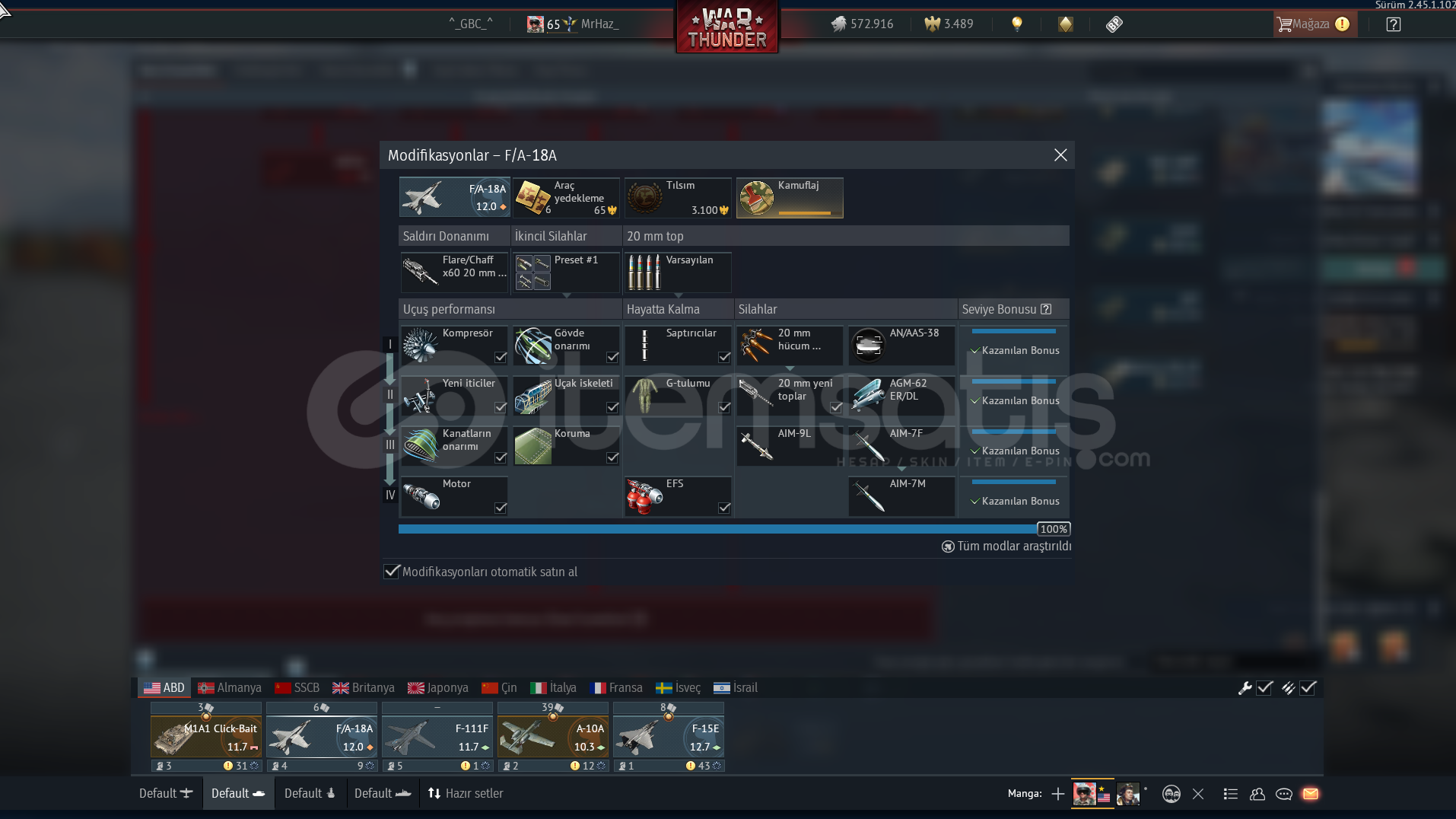Select the Uçak iskeleti modification
Image resolution: width=1456 pixels, height=819 pixels.
[x=566, y=395]
